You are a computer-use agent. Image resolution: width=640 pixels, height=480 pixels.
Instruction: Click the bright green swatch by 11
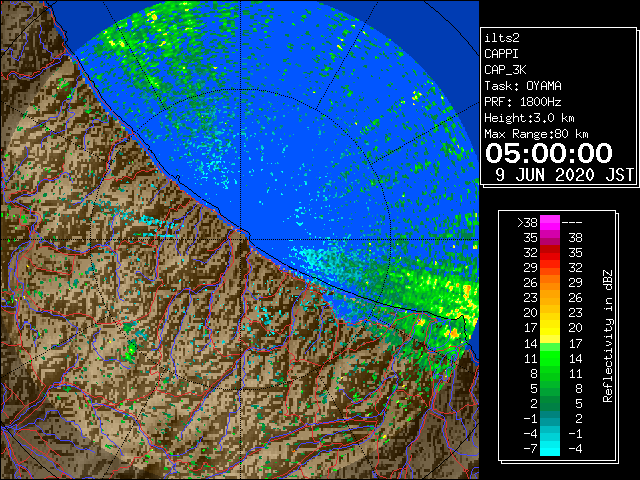click(550, 358)
